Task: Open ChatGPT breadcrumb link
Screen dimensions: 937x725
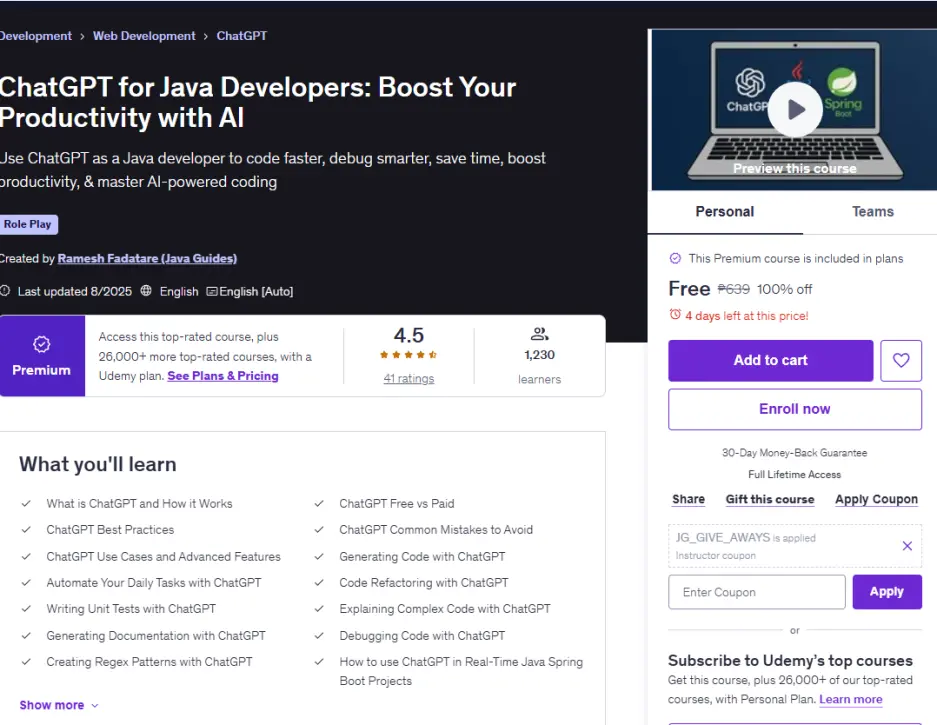Action: (x=241, y=36)
